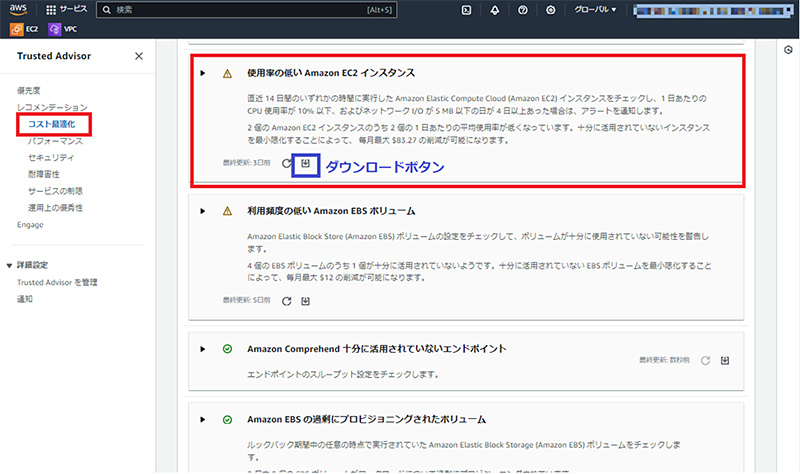This screenshot has height=474, width=800.
Task: Download the low-utilization EC2 instances report
Action: coord(306,163)
